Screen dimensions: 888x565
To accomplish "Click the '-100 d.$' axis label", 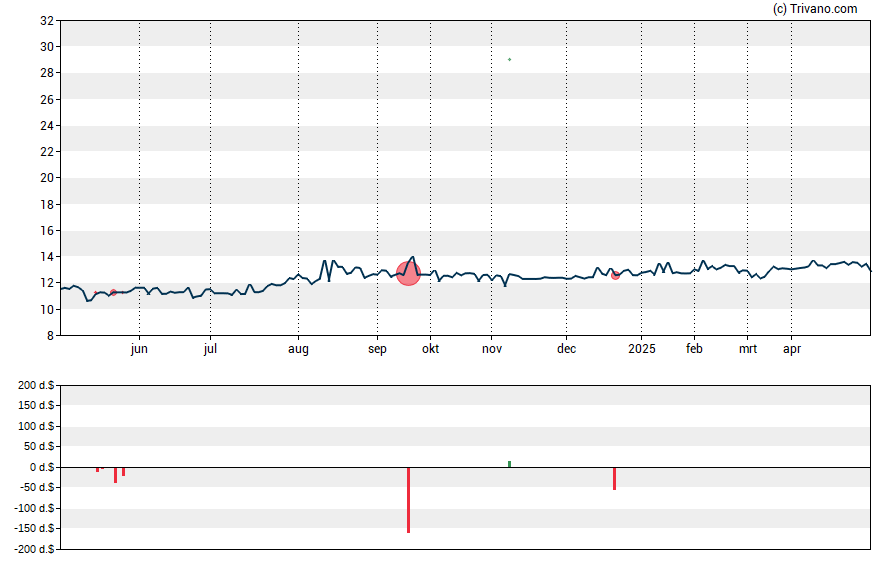I will pos(34,508).
